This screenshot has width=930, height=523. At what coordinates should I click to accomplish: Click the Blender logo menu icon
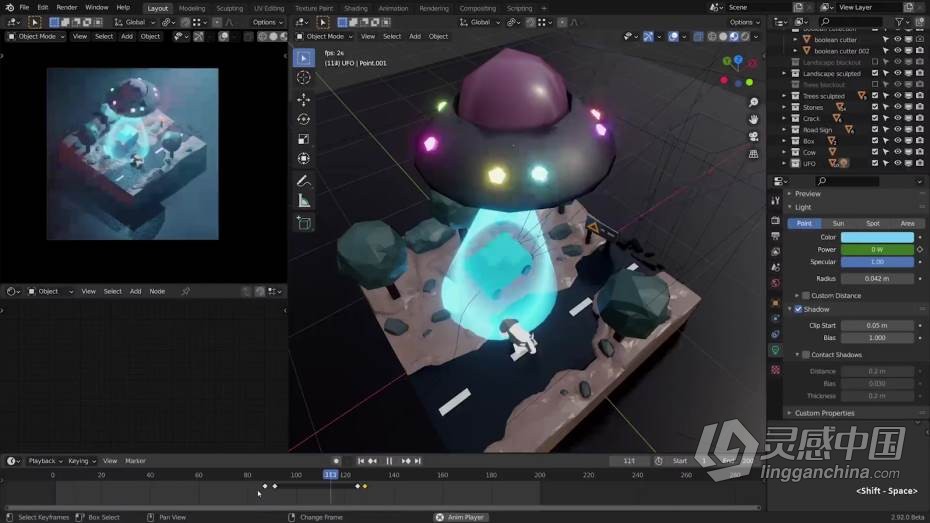click(x=9, y=8)
